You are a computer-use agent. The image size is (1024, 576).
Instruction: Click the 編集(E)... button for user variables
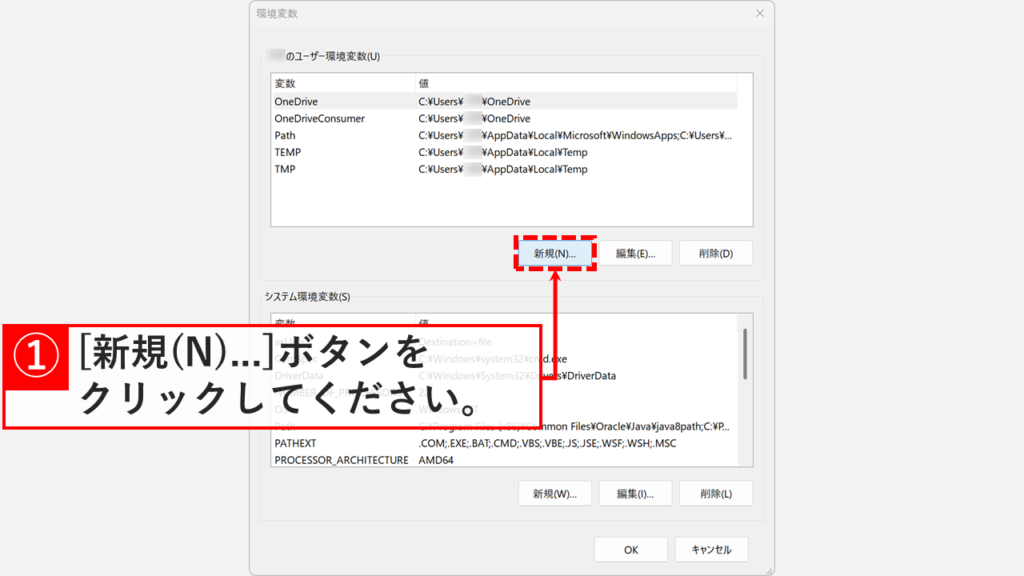point(635,252)
